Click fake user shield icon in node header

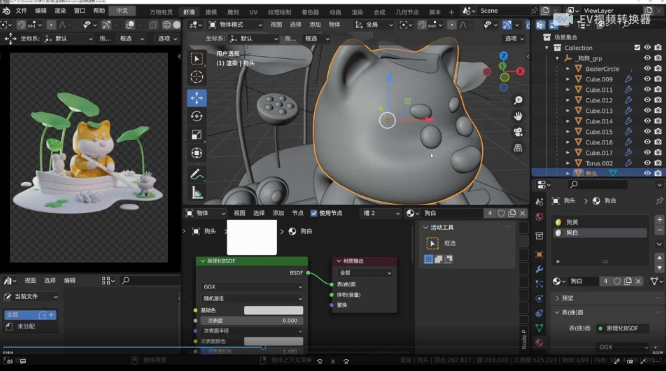[501, 213]
